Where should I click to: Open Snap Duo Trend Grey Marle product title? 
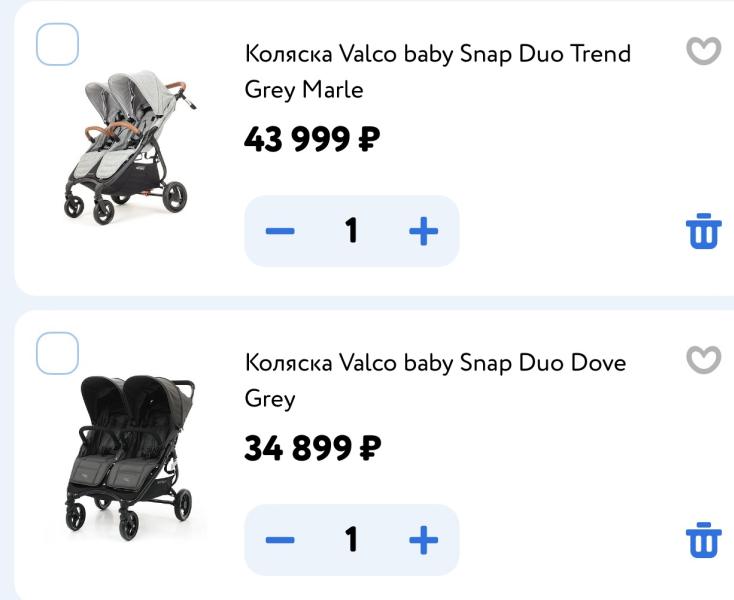(438, 71)
